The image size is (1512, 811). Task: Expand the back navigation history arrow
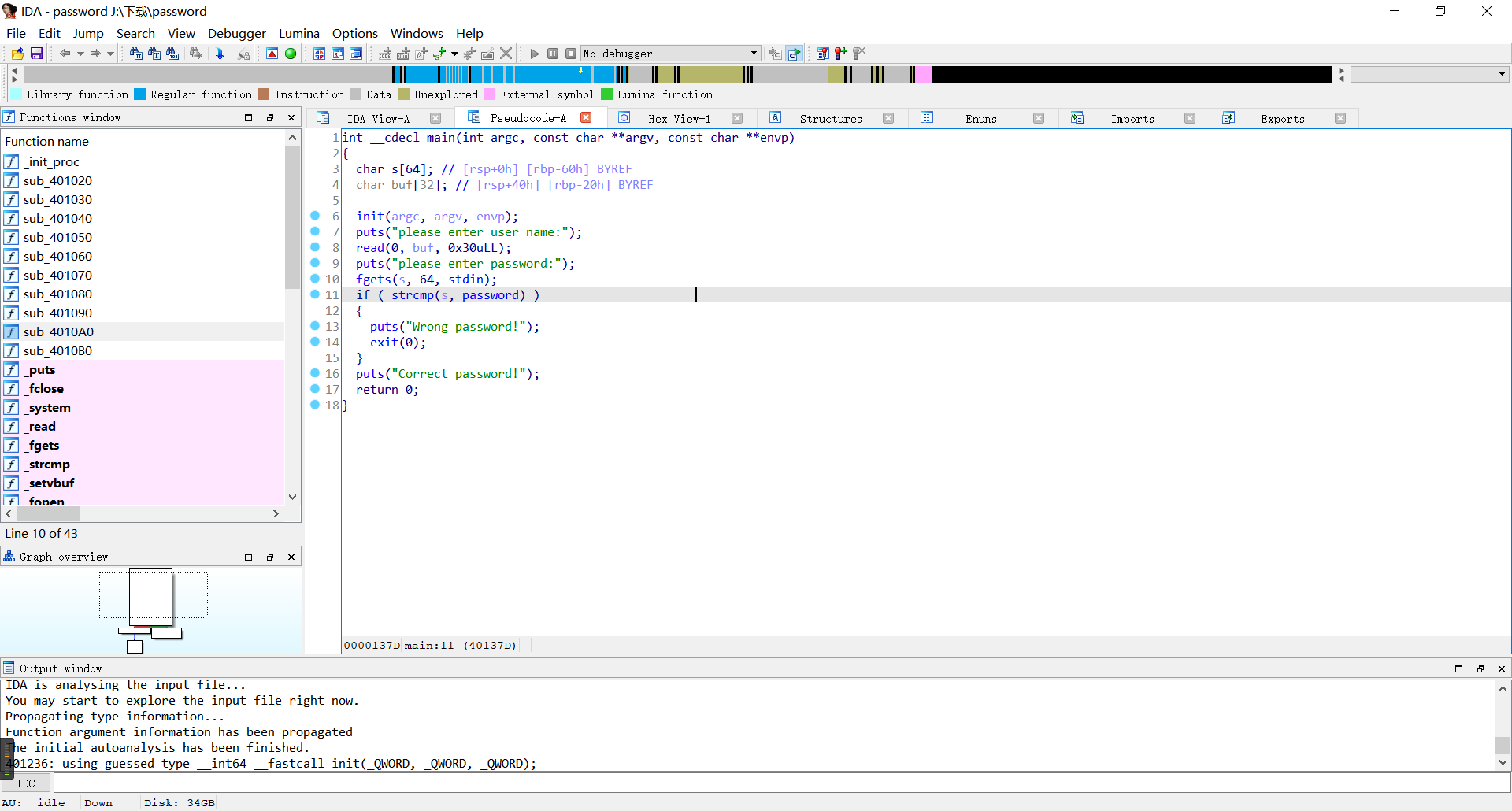80,54
